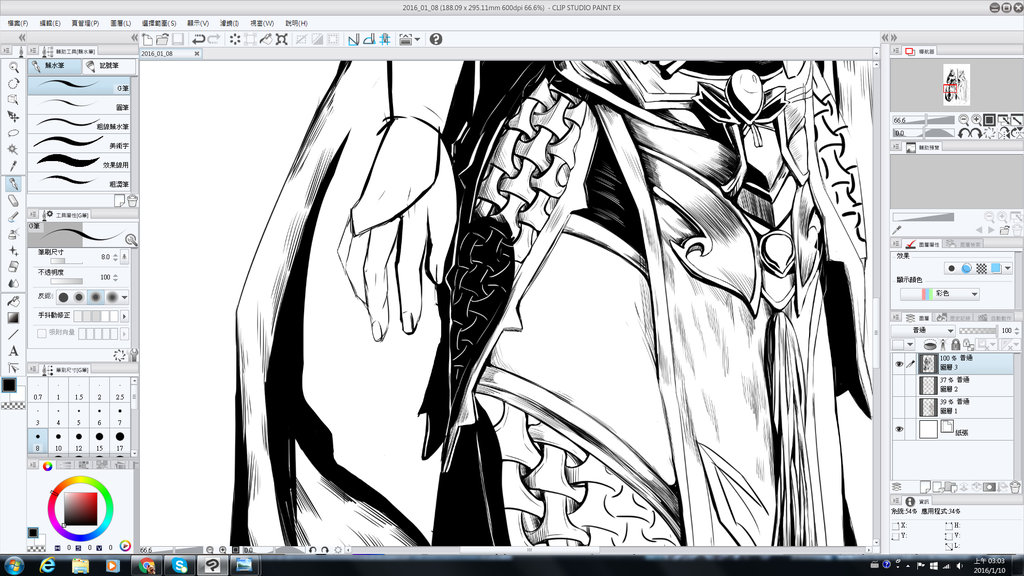
Task: Choose brush size preset 0.7
Action: click(38, 389)
